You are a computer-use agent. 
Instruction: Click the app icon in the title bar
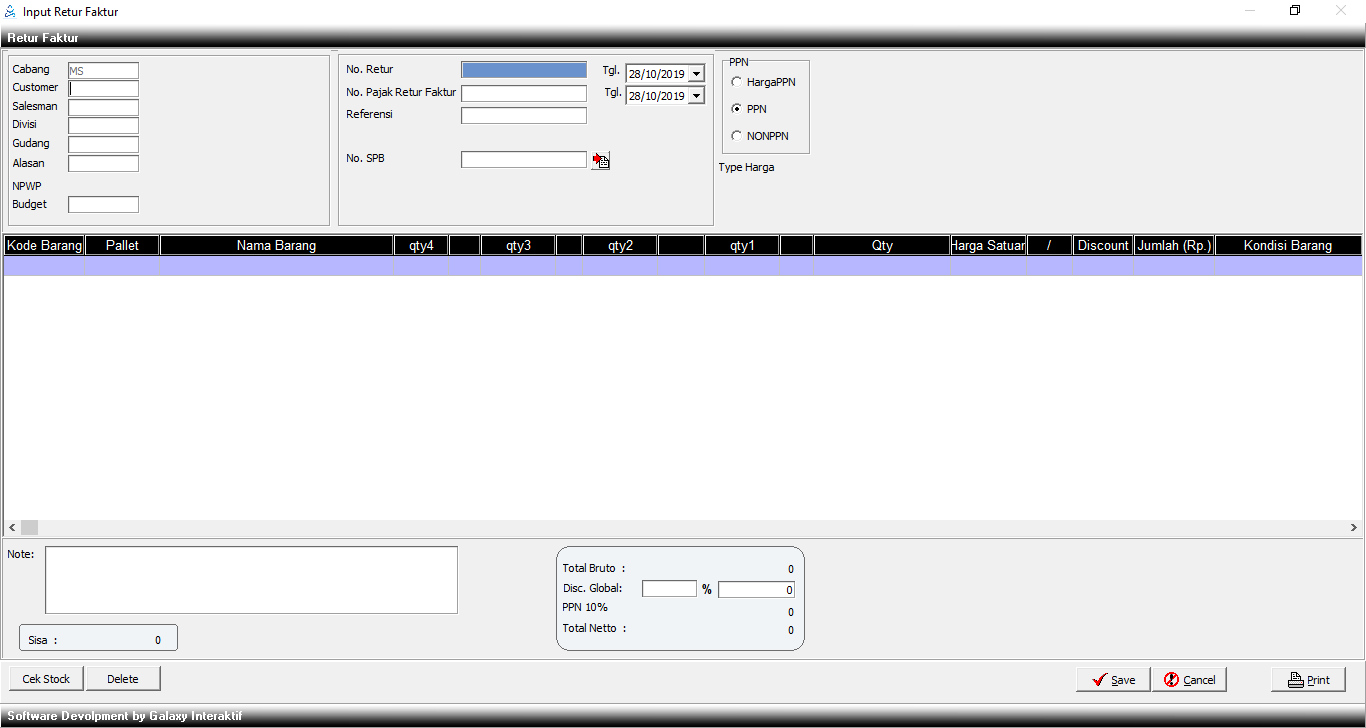tap(11, 11)
